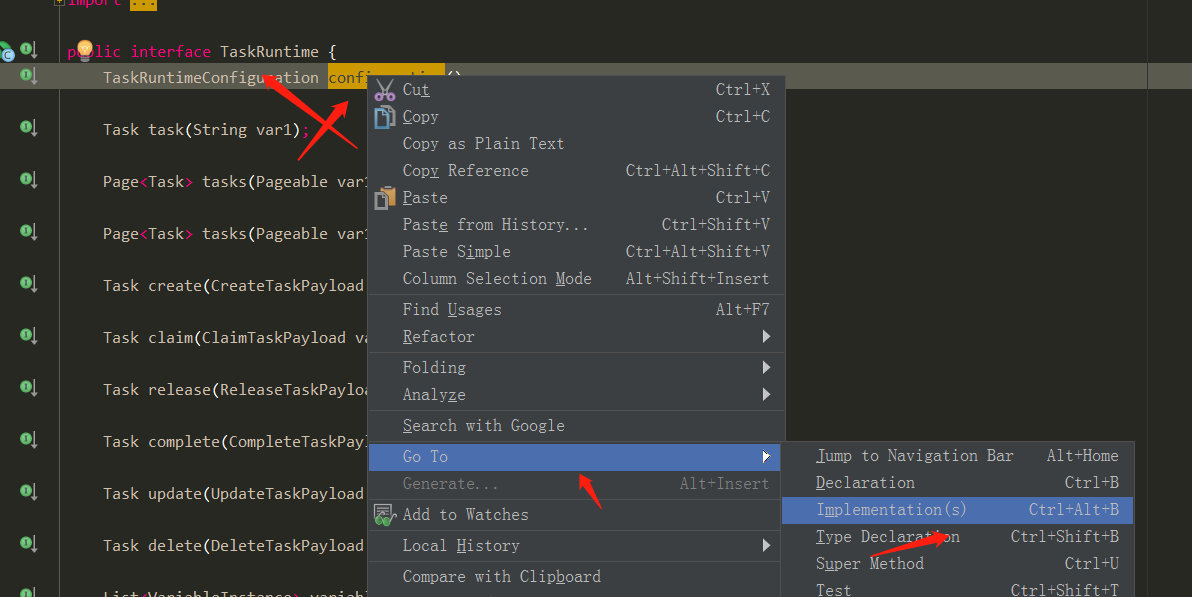This screenshot has width=1192, height=597.
Task: Click the Add to Watches eyeglasses icon
Action: pos(383,514)
